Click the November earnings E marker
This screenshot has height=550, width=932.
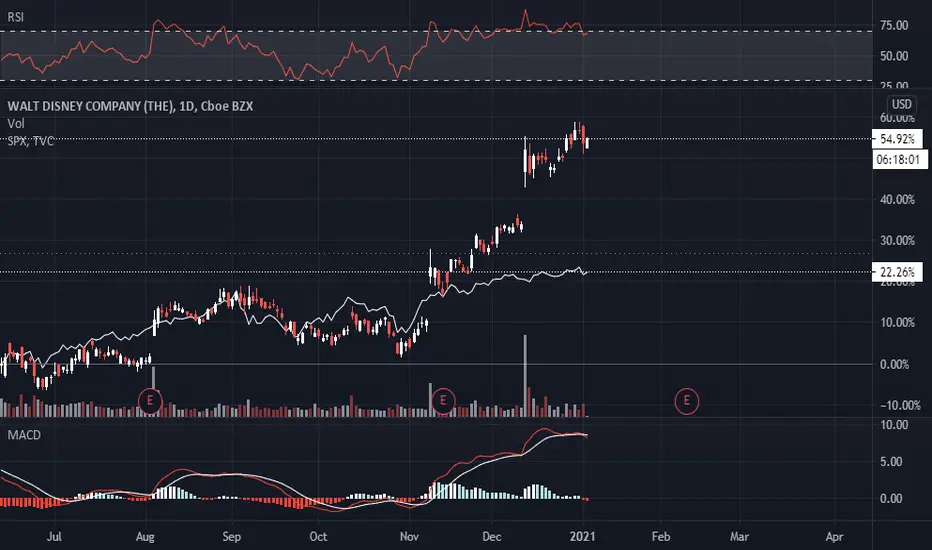[442, 401]
